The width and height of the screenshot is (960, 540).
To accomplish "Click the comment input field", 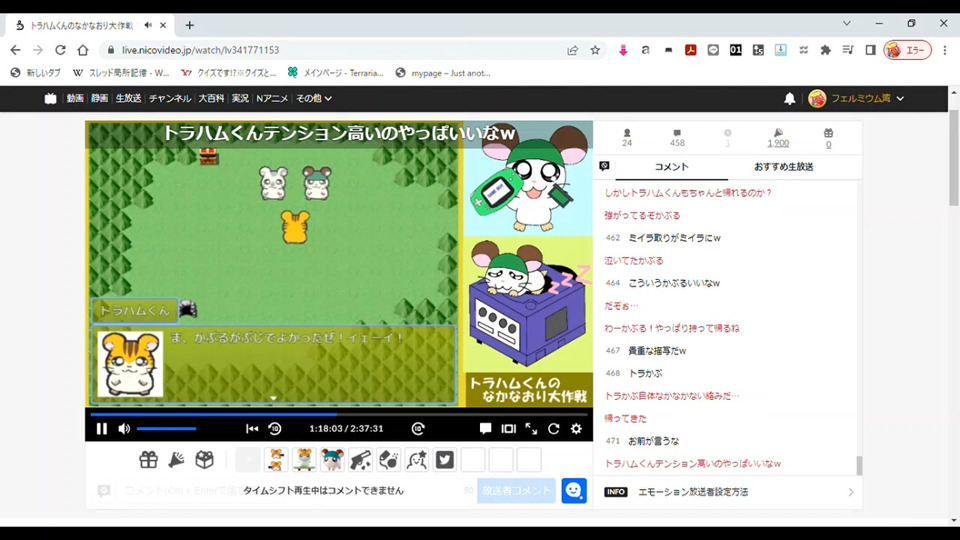I will point(294,490).
